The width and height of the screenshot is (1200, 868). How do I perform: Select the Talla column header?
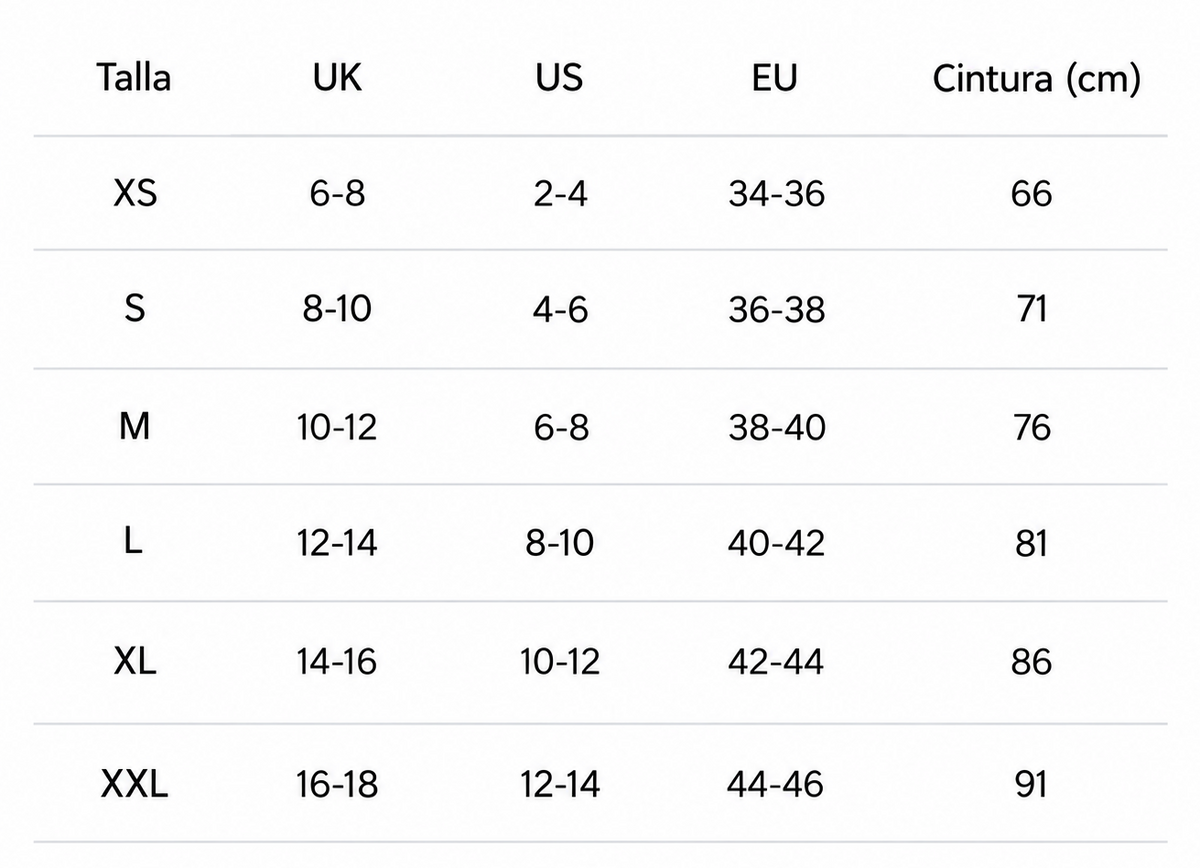coord(134,77)
